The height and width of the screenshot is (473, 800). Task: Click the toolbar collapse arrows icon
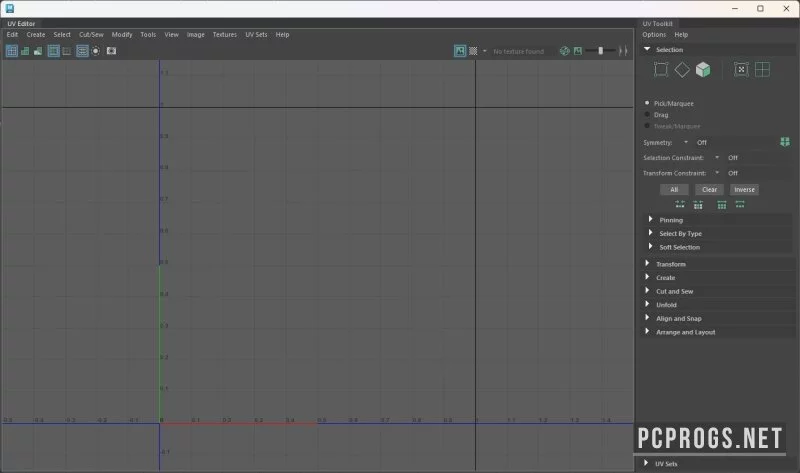[623, 51]
